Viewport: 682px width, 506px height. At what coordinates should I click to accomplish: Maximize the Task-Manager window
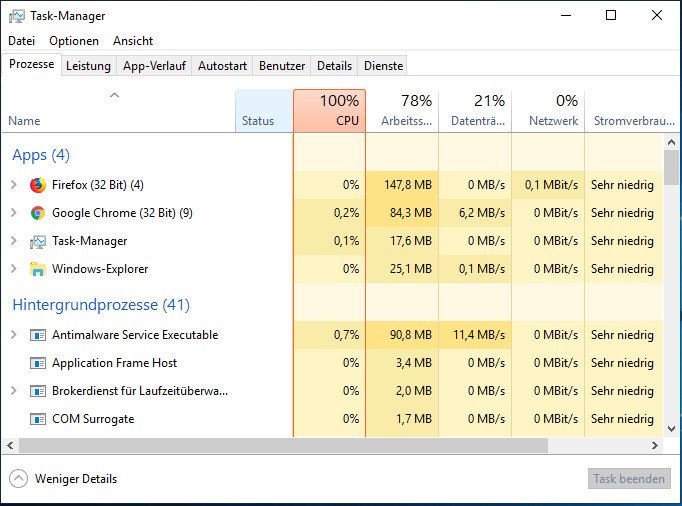click(x=611, y=16)
